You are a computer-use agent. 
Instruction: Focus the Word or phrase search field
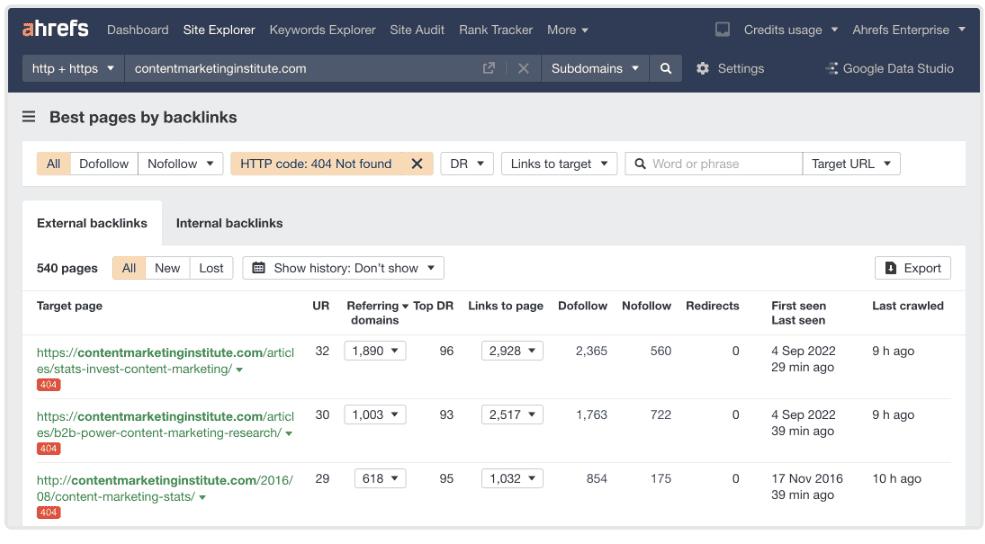point(714,164)
